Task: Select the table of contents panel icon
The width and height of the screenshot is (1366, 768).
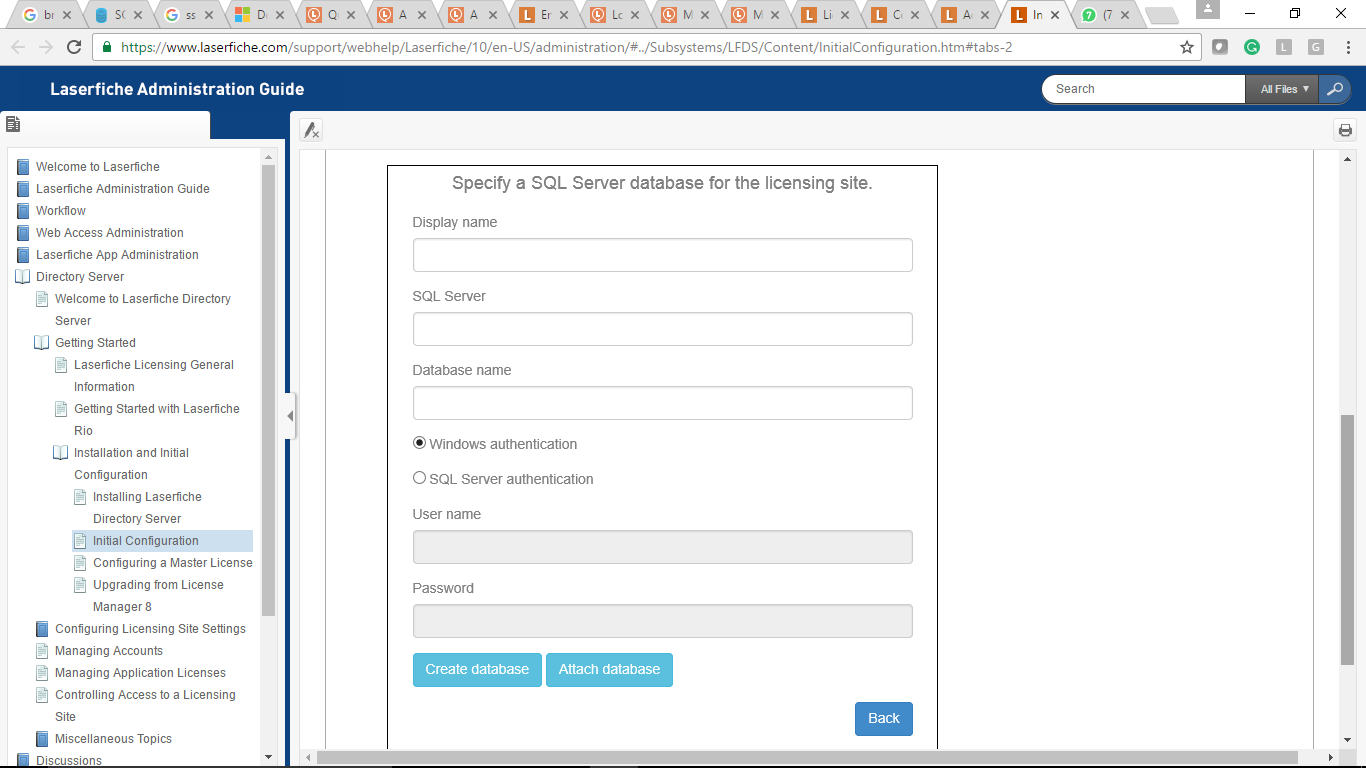Action: tap(13, 125)
